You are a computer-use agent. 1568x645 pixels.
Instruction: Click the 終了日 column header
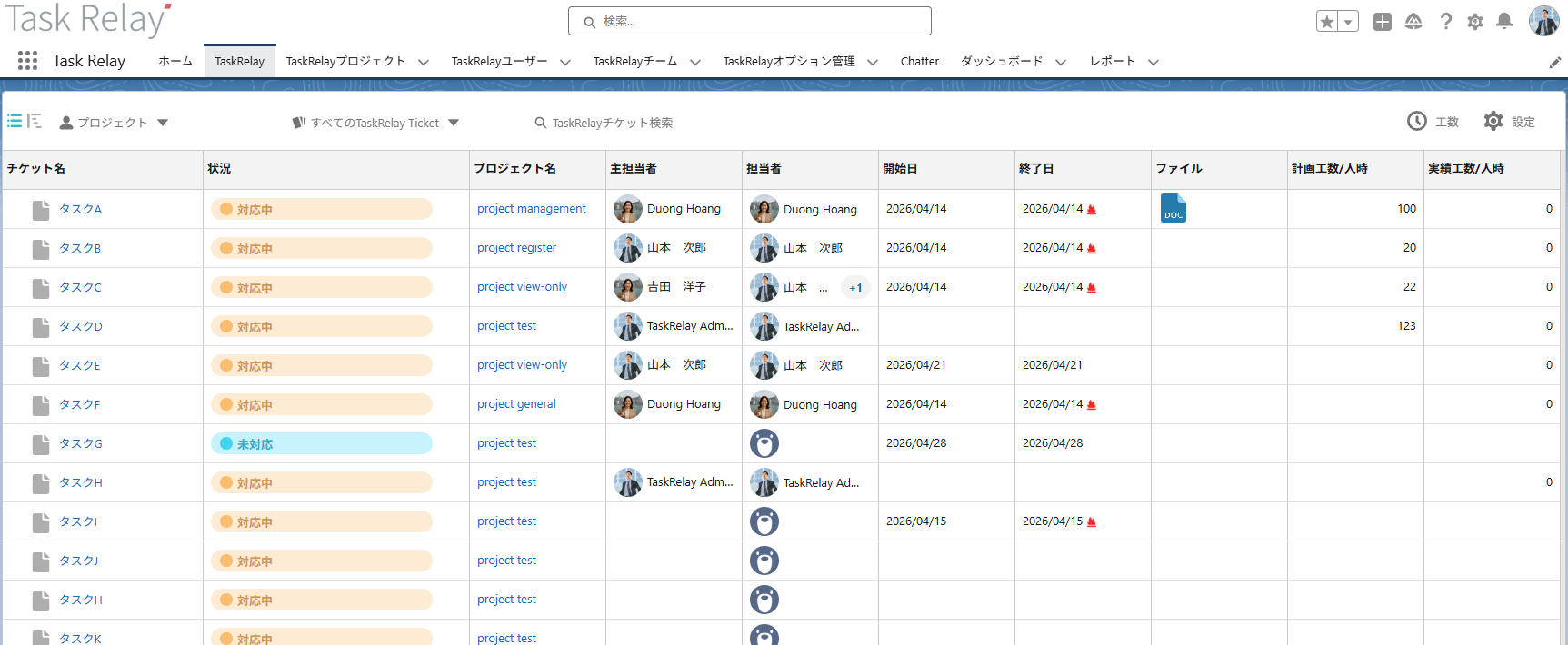coord(1083,169)
